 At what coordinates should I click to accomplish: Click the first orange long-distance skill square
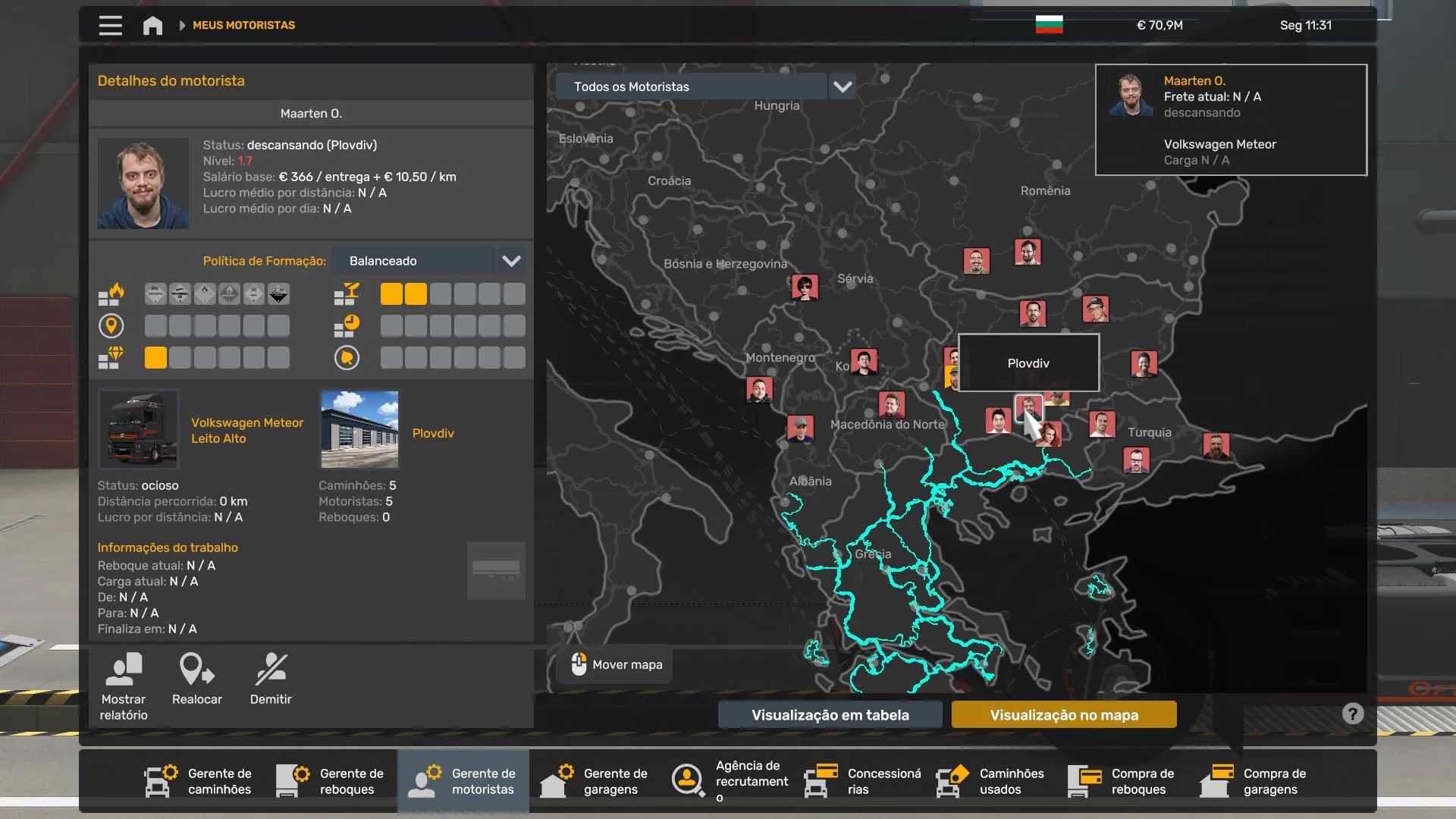point(391,294)
